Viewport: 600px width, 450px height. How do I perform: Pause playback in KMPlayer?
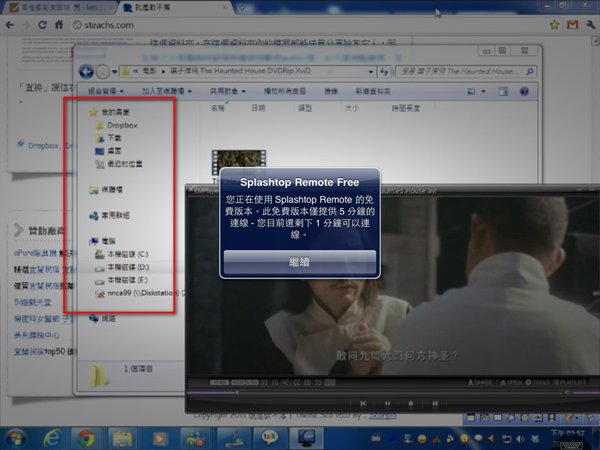387,403
